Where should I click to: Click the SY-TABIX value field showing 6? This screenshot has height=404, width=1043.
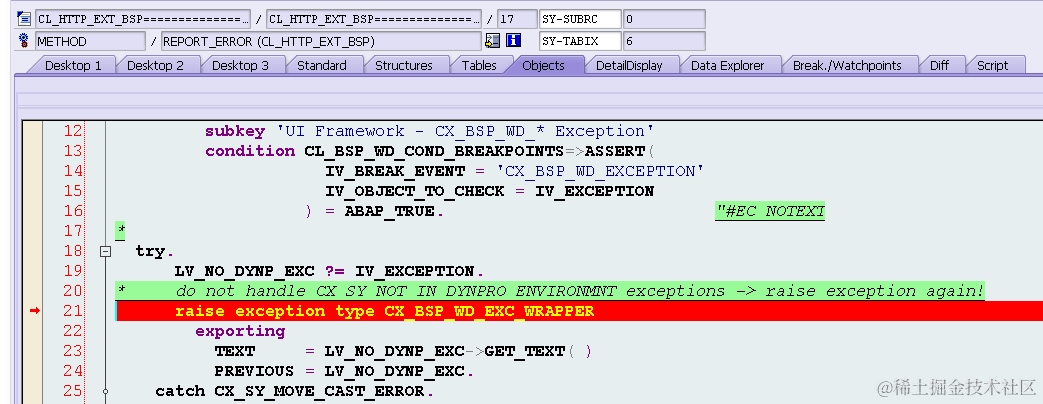coord(664,41)
